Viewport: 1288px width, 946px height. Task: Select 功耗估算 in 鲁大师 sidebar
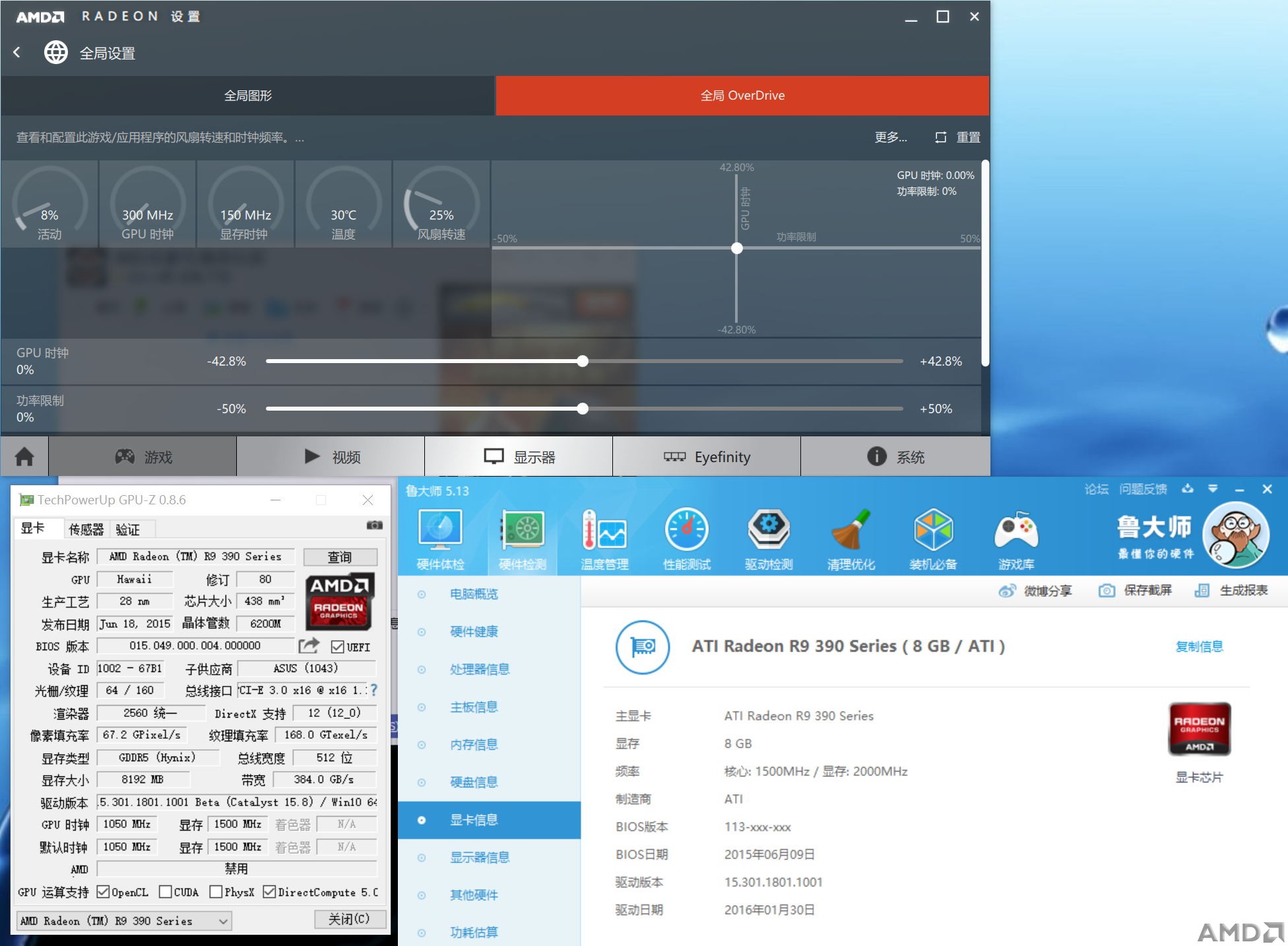point(489,932)
